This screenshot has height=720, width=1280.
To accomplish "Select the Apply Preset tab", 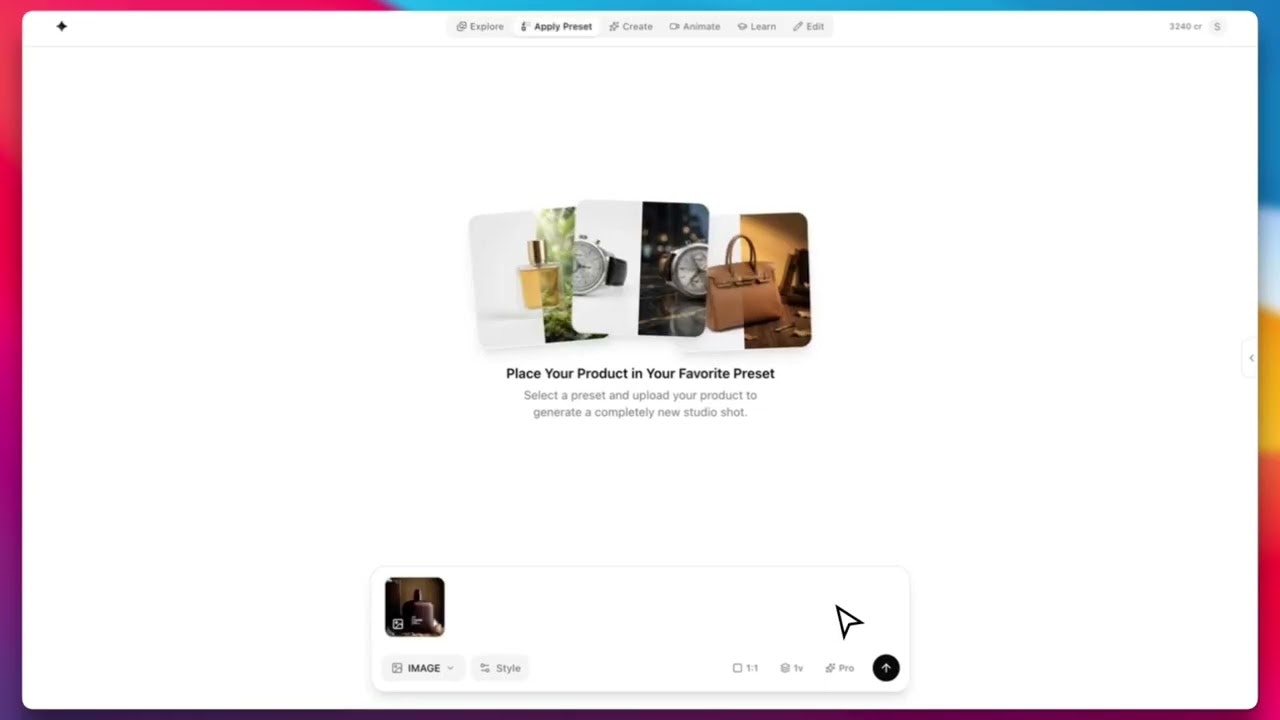I will [557, 27].
